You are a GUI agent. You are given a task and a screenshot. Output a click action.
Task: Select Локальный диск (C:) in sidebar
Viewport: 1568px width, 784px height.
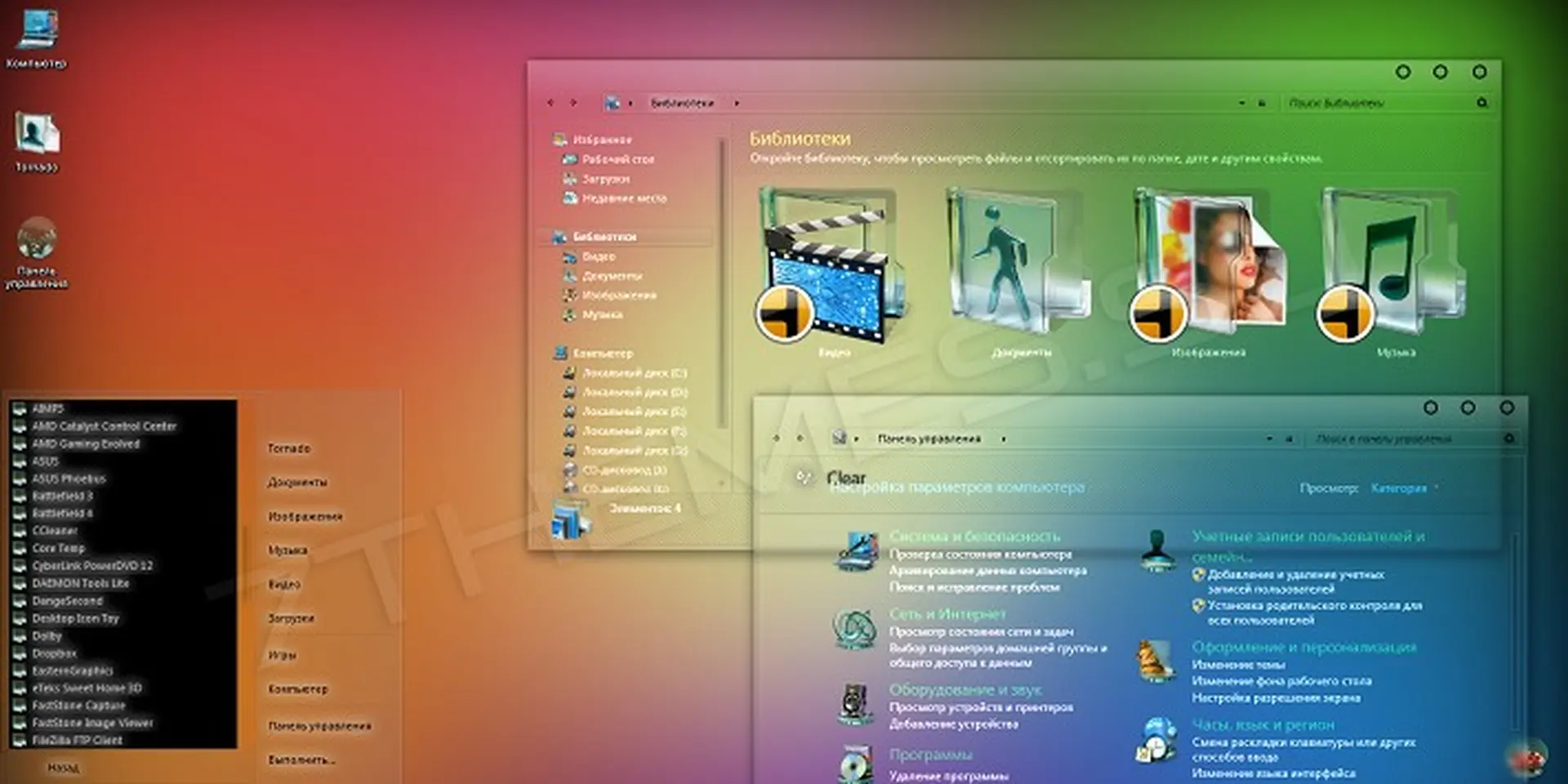click(x=635, y=372)
